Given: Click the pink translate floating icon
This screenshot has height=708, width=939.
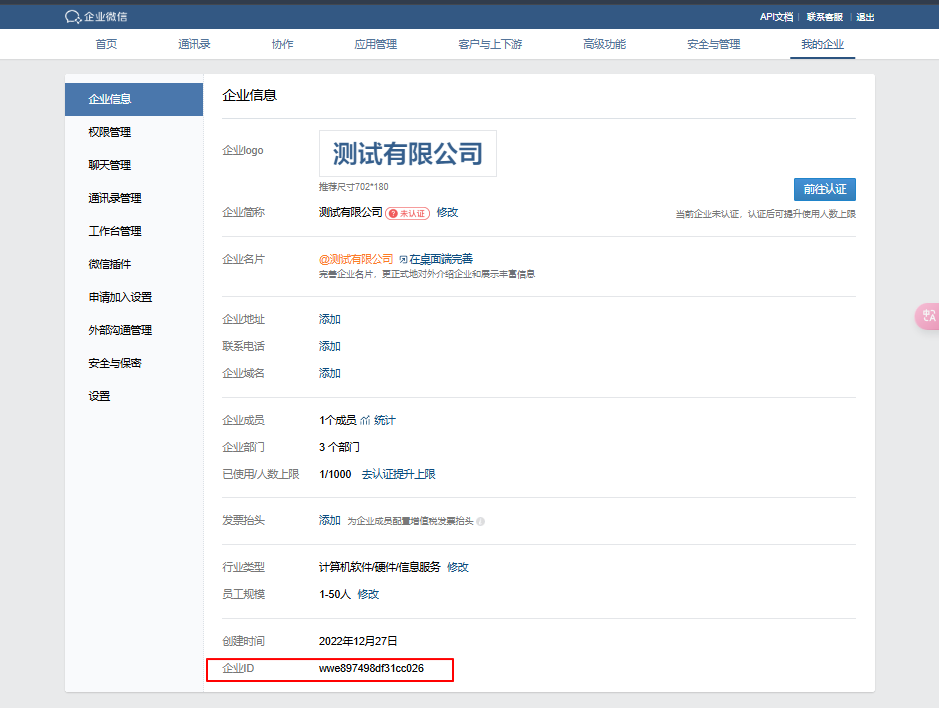Looking at the screenshot, I should [928, 316].
